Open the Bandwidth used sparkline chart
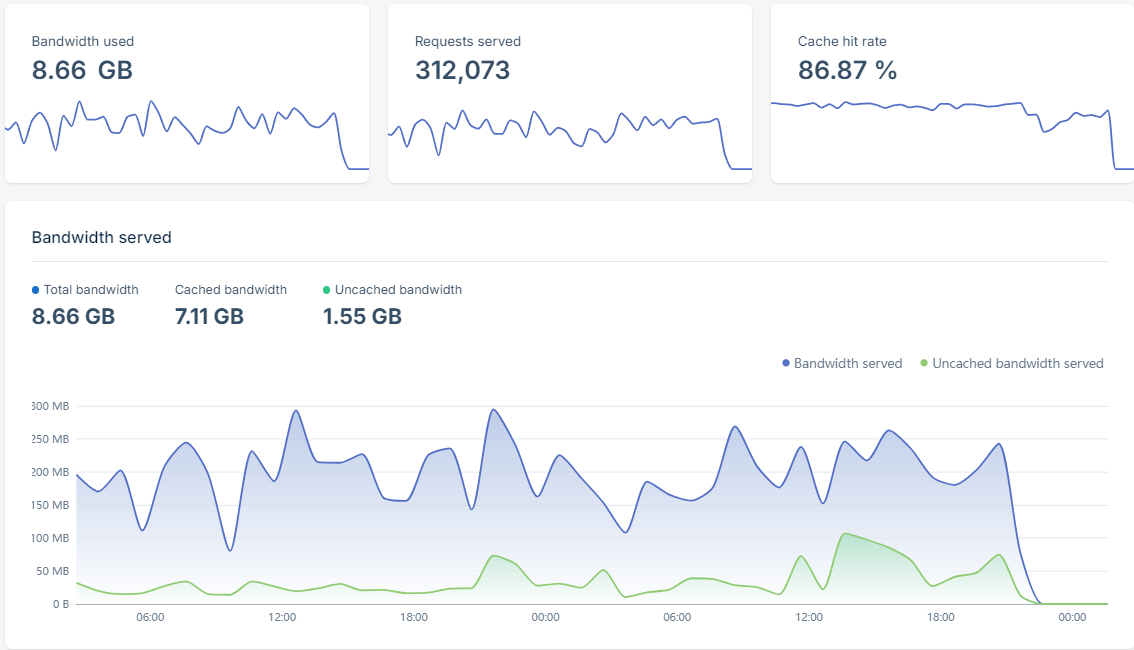1134x650 pixels. pyautogui.click(x=186, y=135)
